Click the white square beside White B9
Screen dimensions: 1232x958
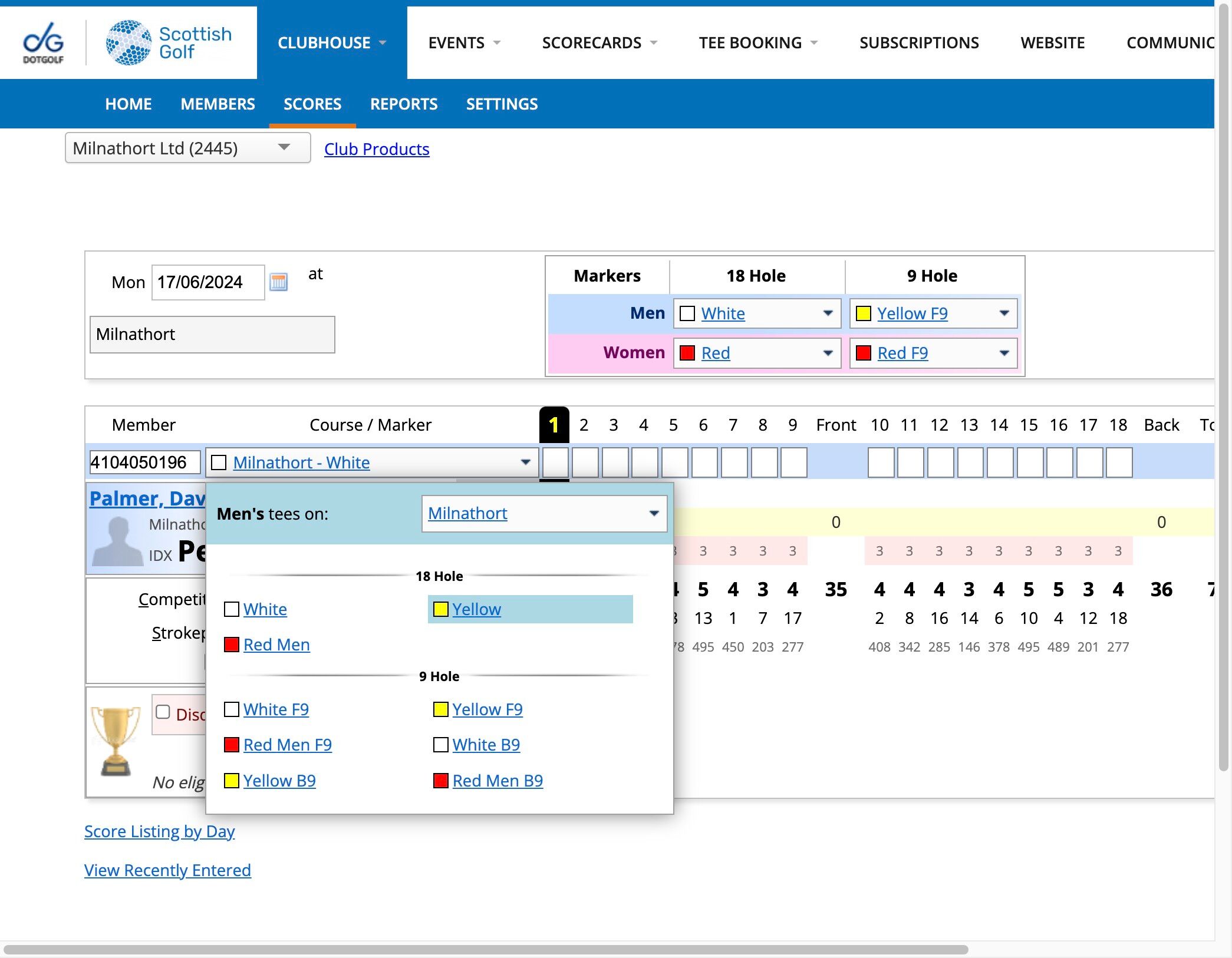(440, 745)
